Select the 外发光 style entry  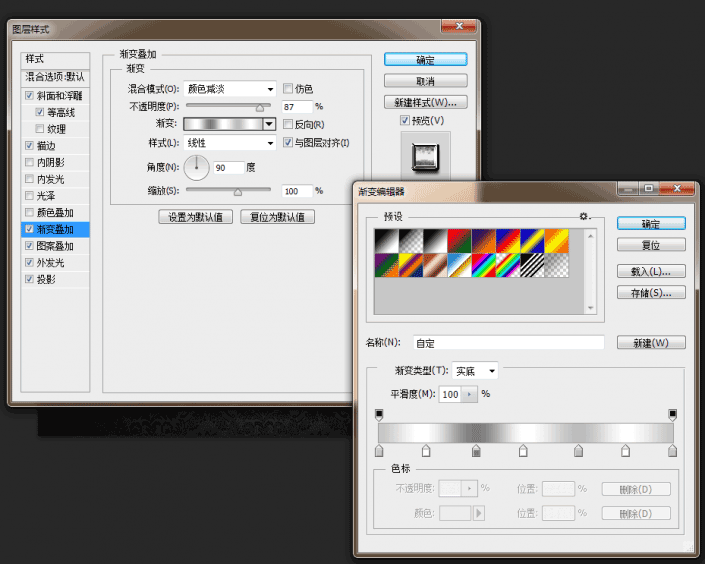pos(55,263)
